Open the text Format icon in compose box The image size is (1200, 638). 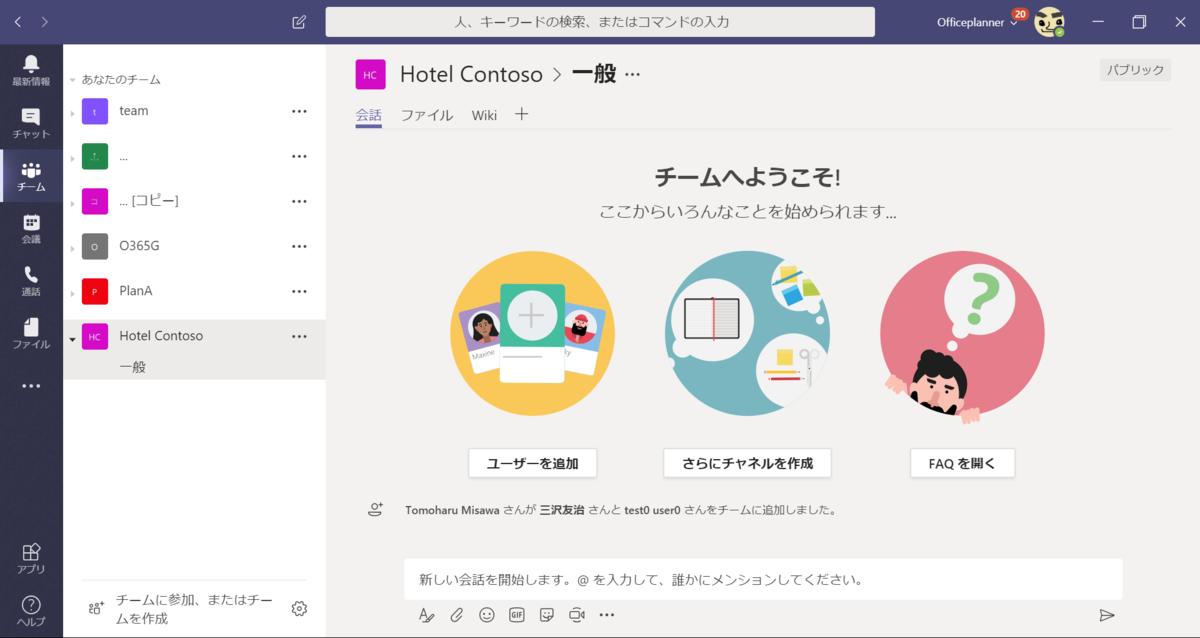click(427, 615)
